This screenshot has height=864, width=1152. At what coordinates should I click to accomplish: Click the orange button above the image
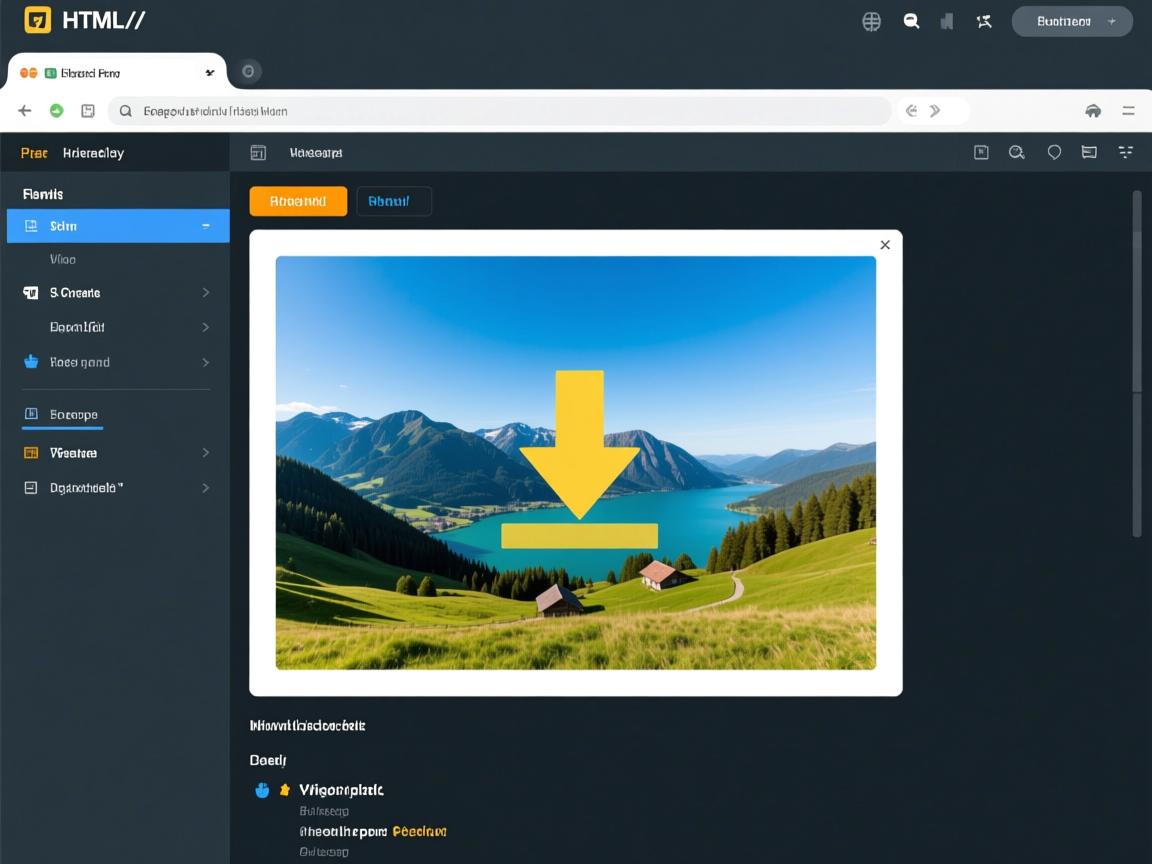[x=298, y=201]
